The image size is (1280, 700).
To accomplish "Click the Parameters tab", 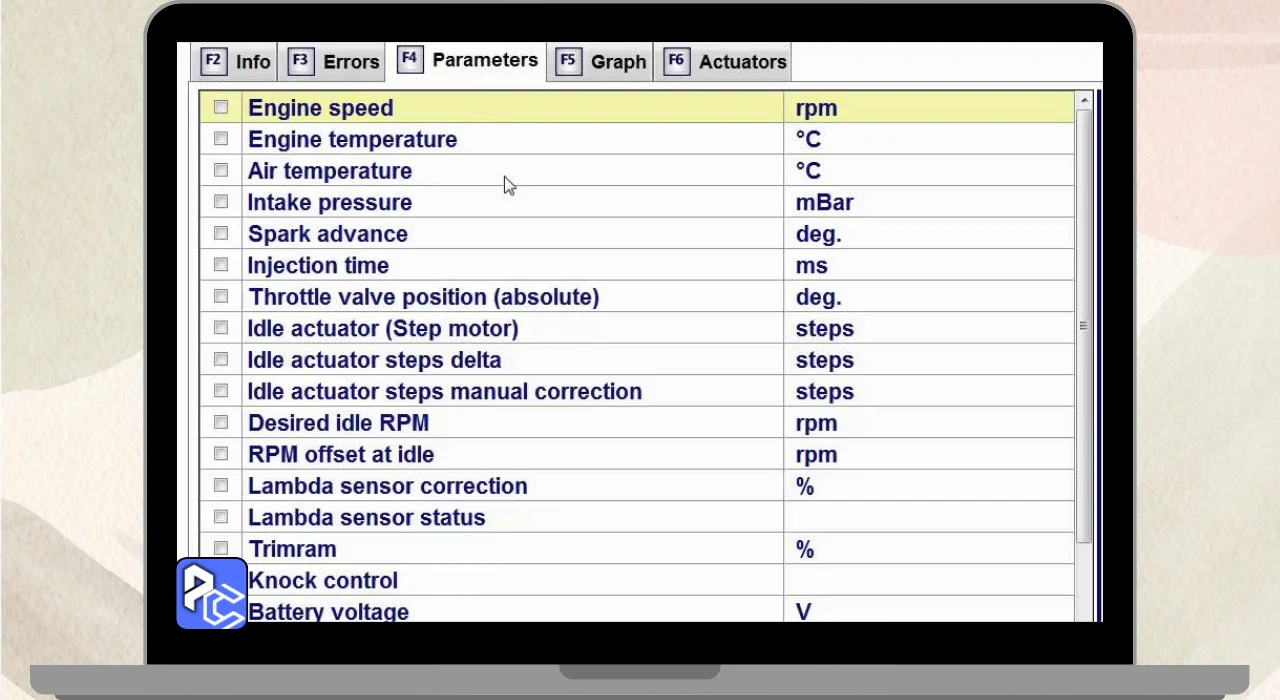I will click(470, 60).
